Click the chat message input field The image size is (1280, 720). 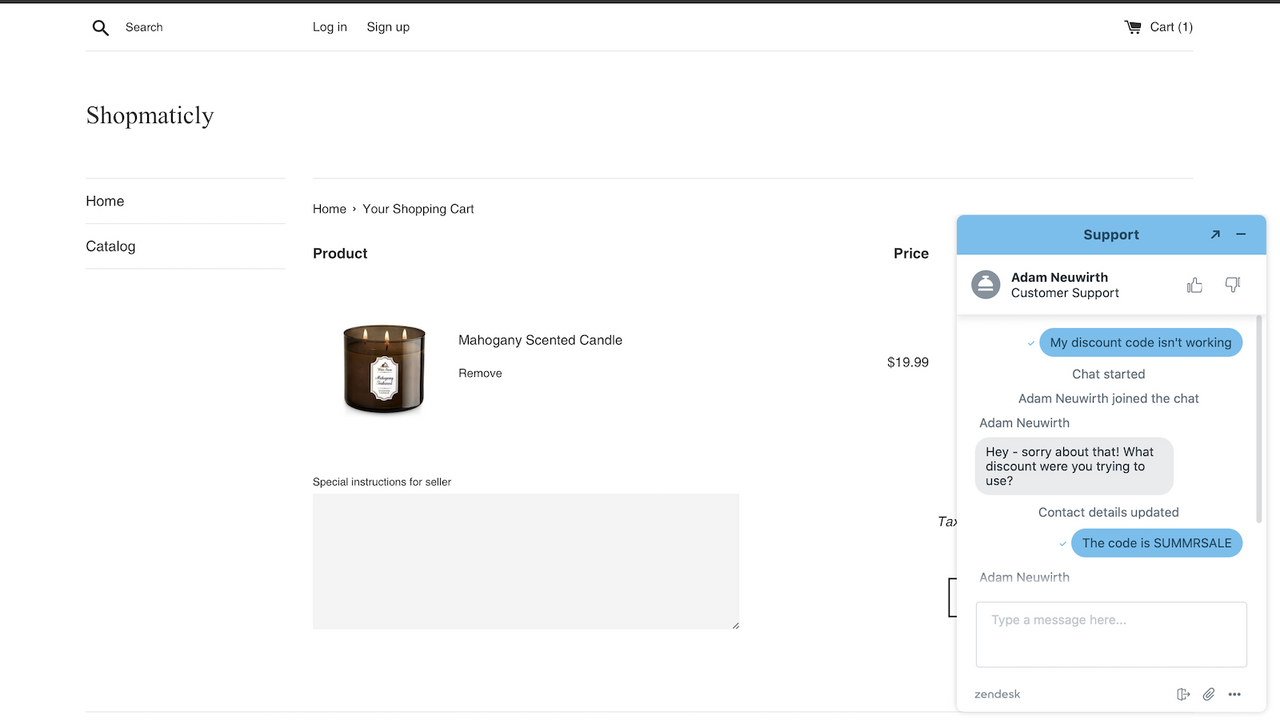click(1110, 634)
